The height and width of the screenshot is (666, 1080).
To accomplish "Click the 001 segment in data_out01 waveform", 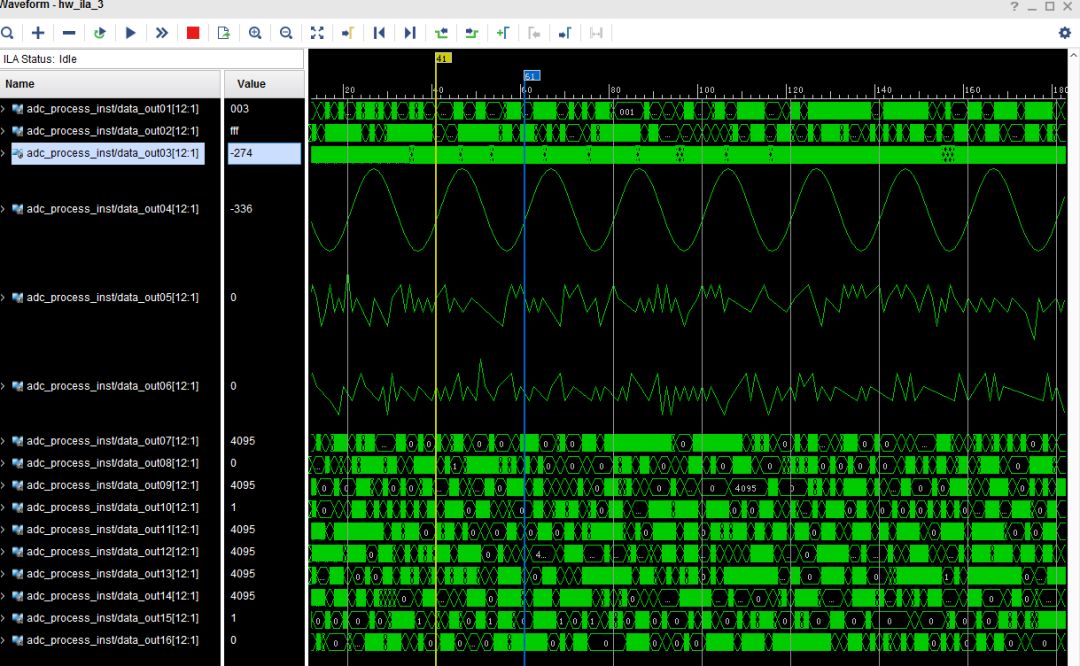I will coord(627,112).
